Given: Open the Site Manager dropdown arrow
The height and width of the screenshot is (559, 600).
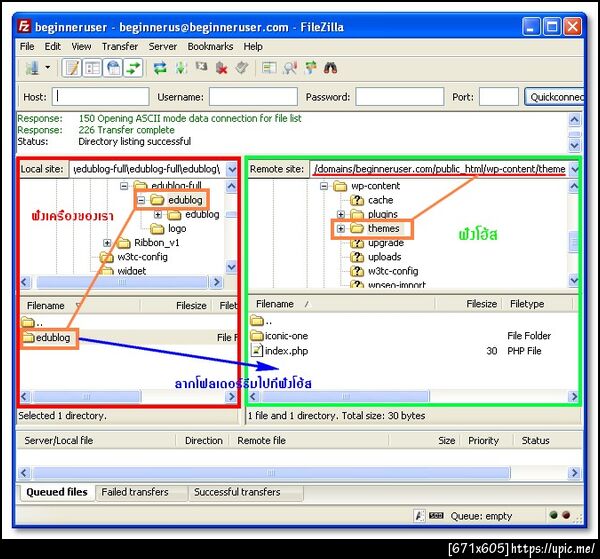Looking at the screenshot, I should coord(48,68).
